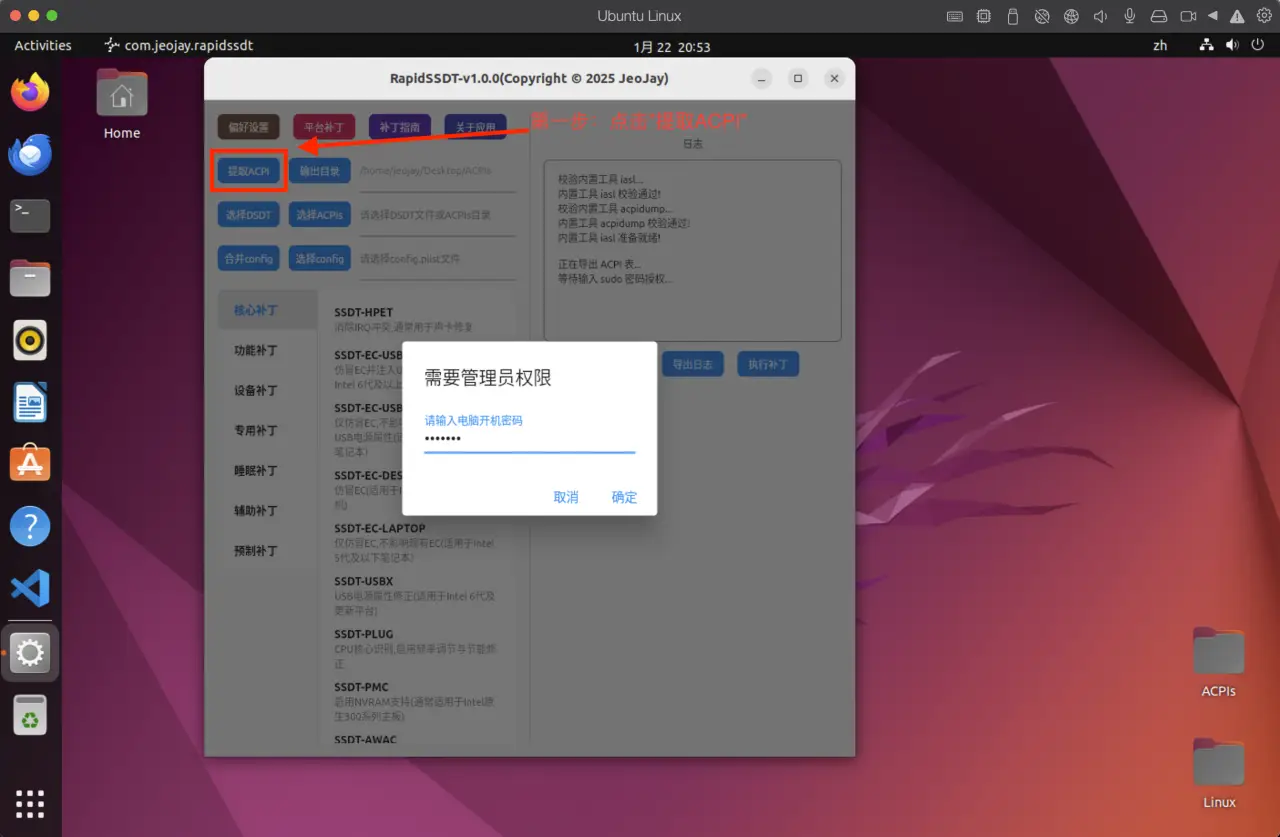This screenshot has height=837, width=1280.
Task: Click the 提取ACPI button
Action: (x=249, y=171)
